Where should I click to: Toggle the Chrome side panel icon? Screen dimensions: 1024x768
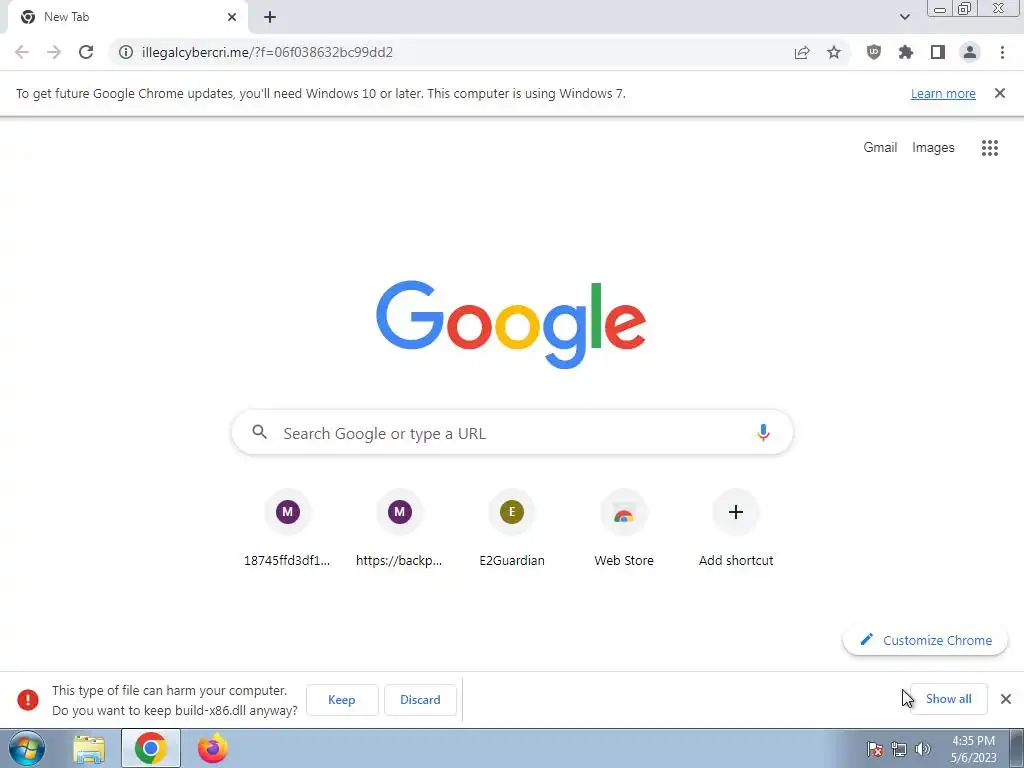point(938,52)
